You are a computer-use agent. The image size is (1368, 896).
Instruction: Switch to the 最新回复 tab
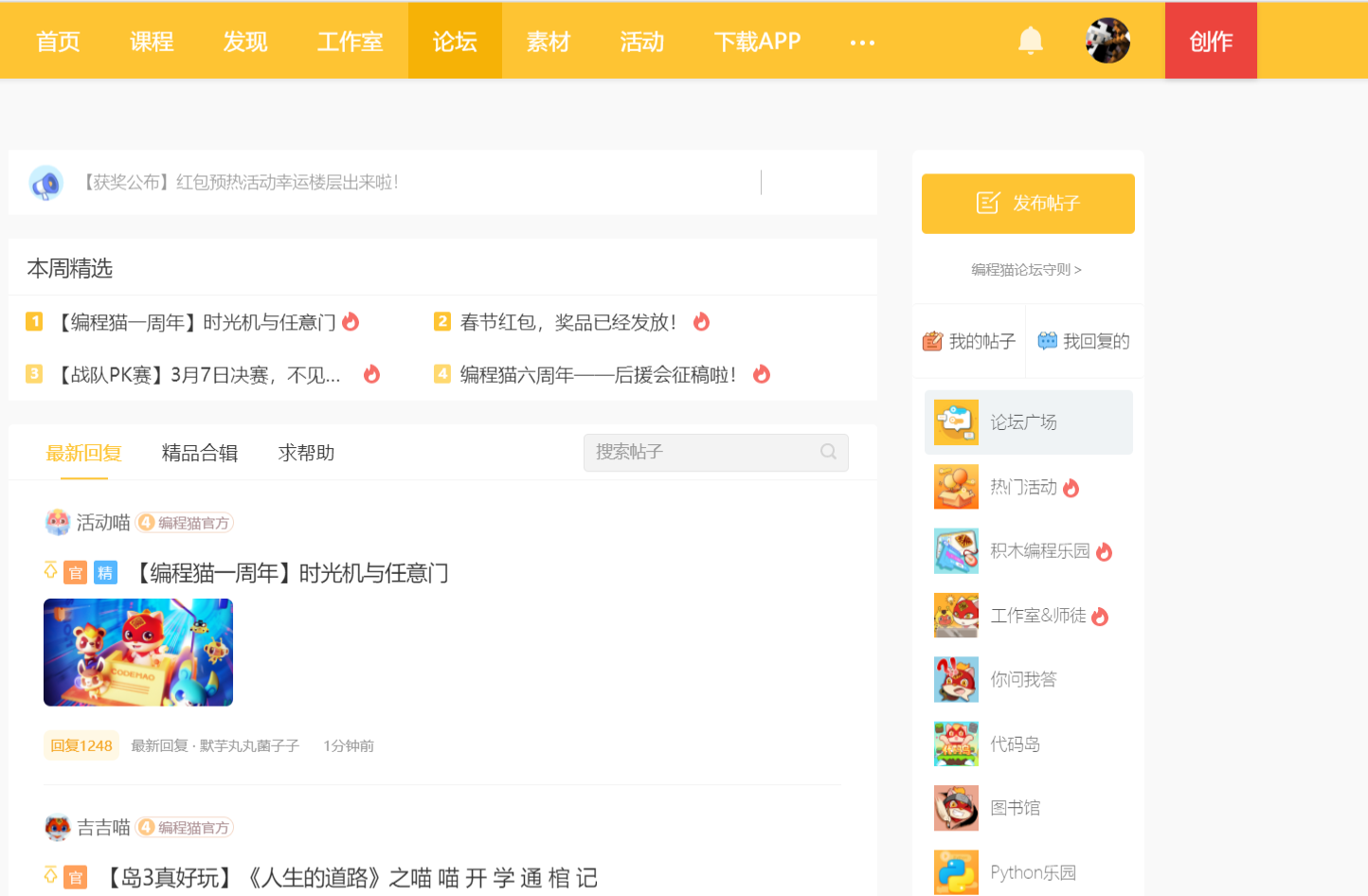[84, 454]
